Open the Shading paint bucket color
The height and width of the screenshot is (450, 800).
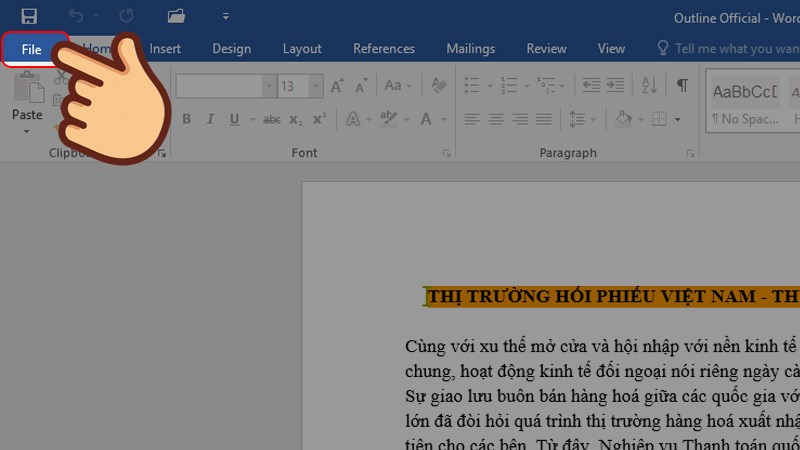[x=623, y=120]
